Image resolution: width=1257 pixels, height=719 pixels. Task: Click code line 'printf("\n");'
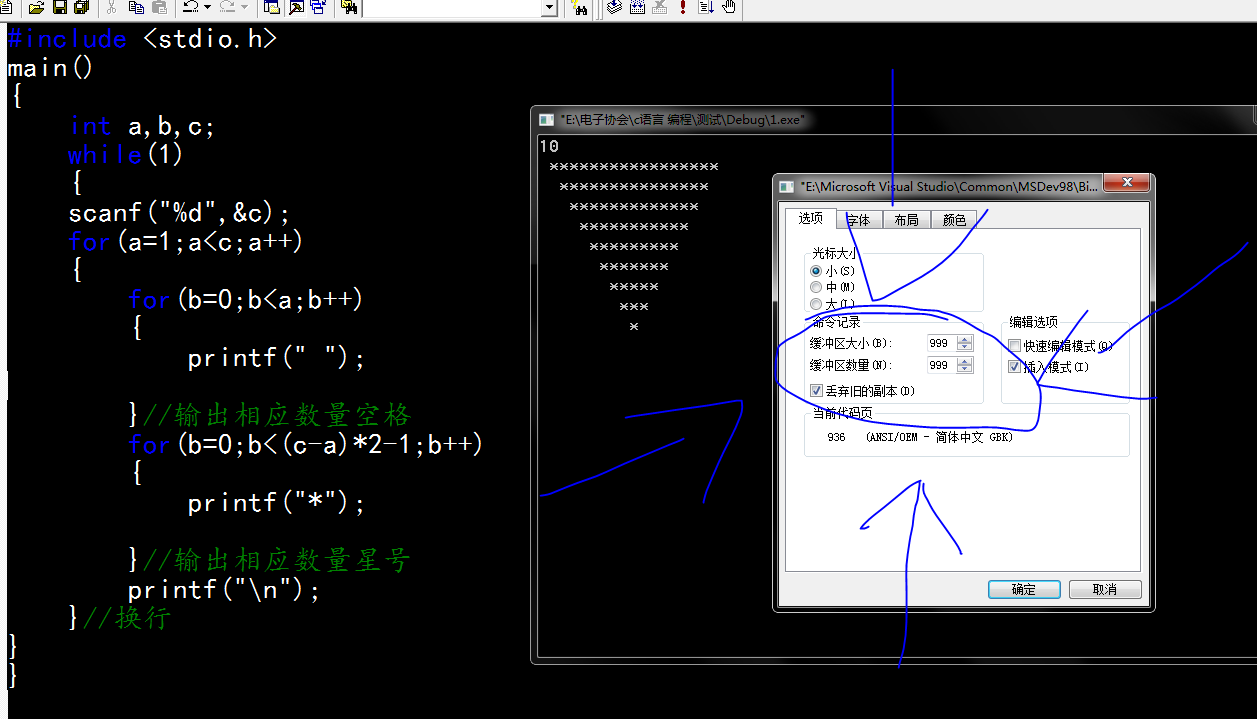(224, 590)
